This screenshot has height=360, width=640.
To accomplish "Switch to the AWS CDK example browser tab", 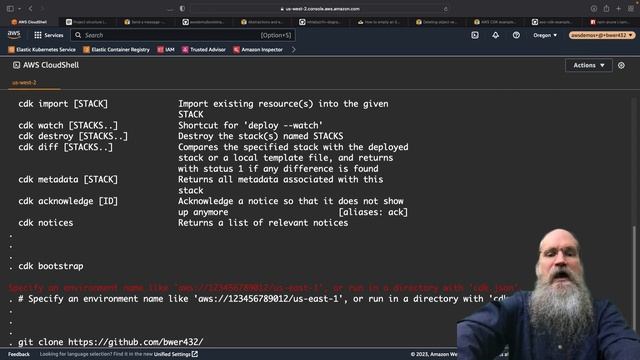I will point(495,22).
